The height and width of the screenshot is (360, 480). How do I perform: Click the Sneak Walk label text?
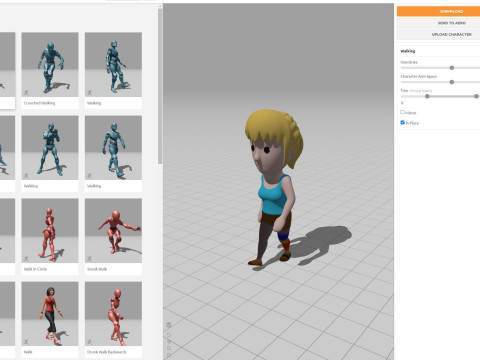97,269
